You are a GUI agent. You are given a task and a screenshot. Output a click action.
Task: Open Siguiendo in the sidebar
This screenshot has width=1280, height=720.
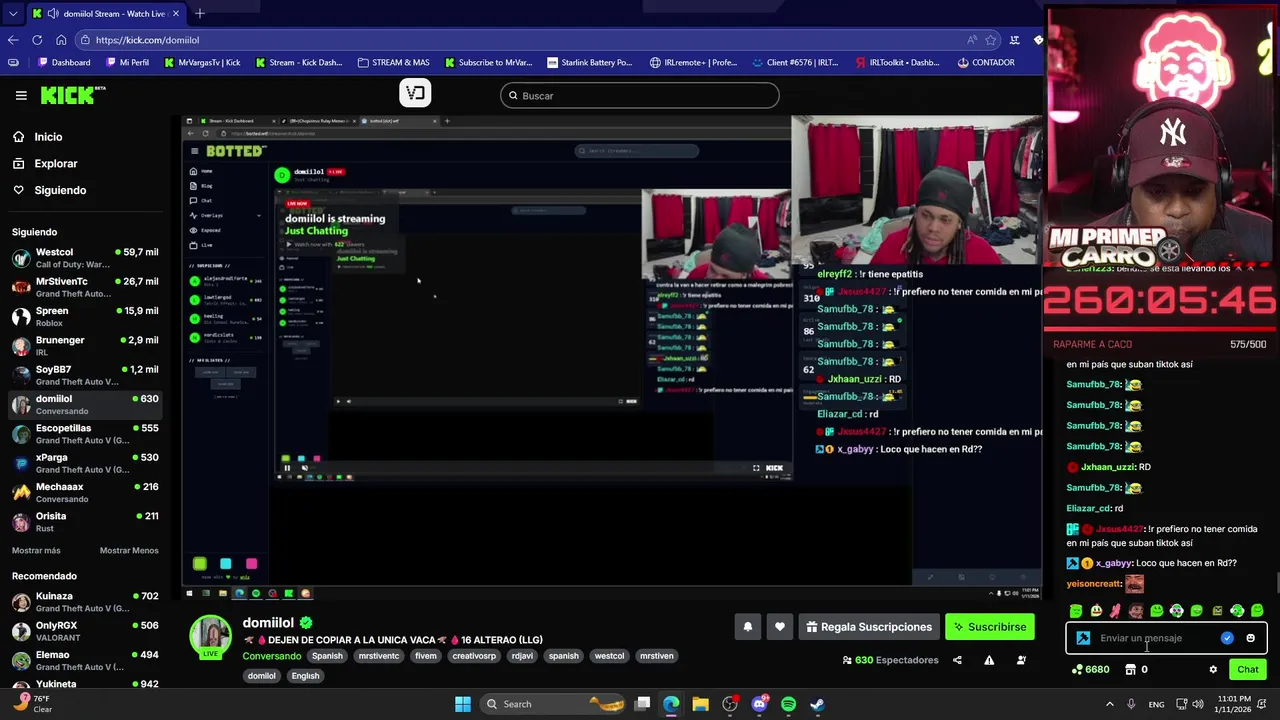[60, 190]
